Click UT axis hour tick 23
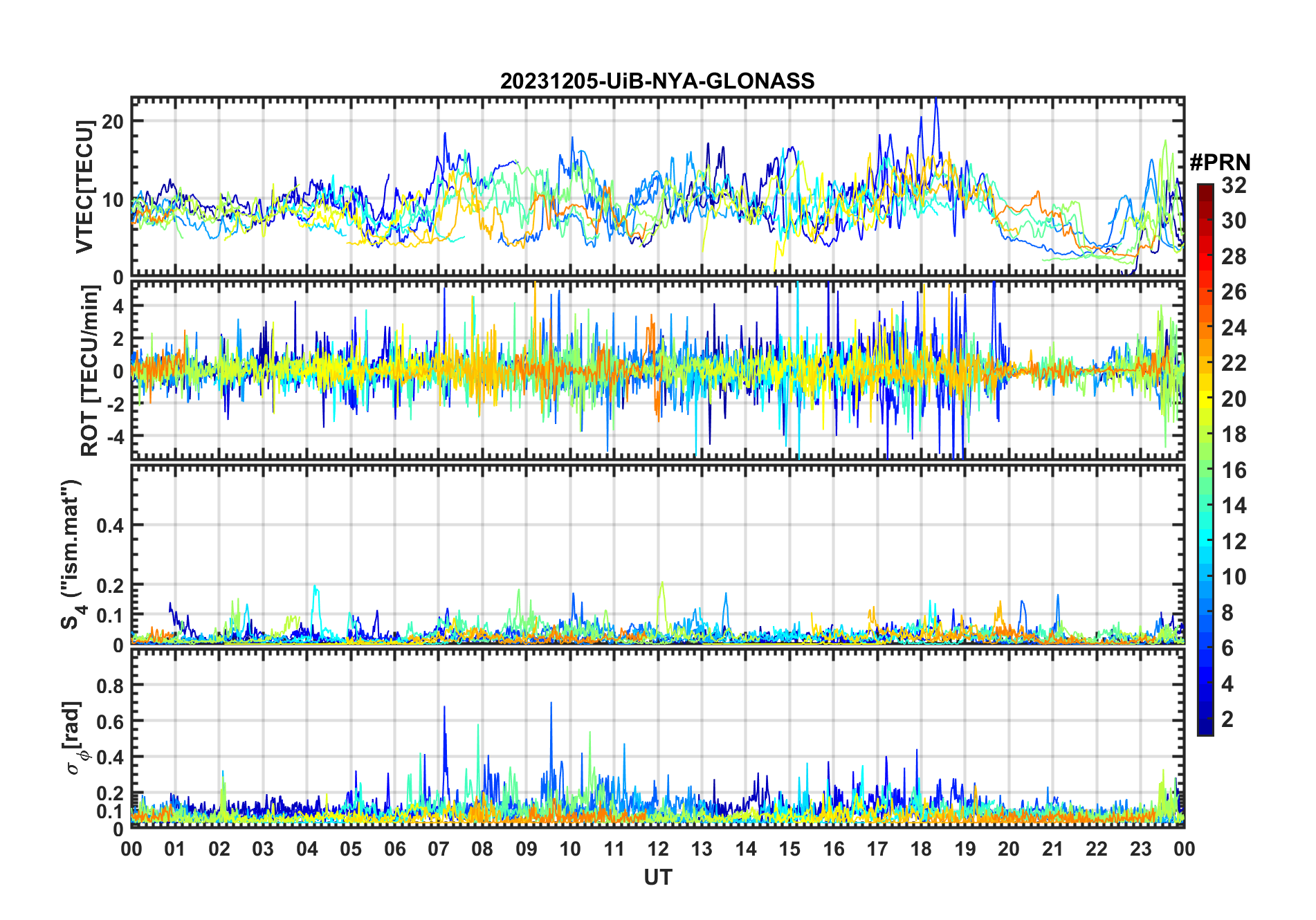Image resolution: width=1316 pixels, height=920 pixels. [1141, 849]
